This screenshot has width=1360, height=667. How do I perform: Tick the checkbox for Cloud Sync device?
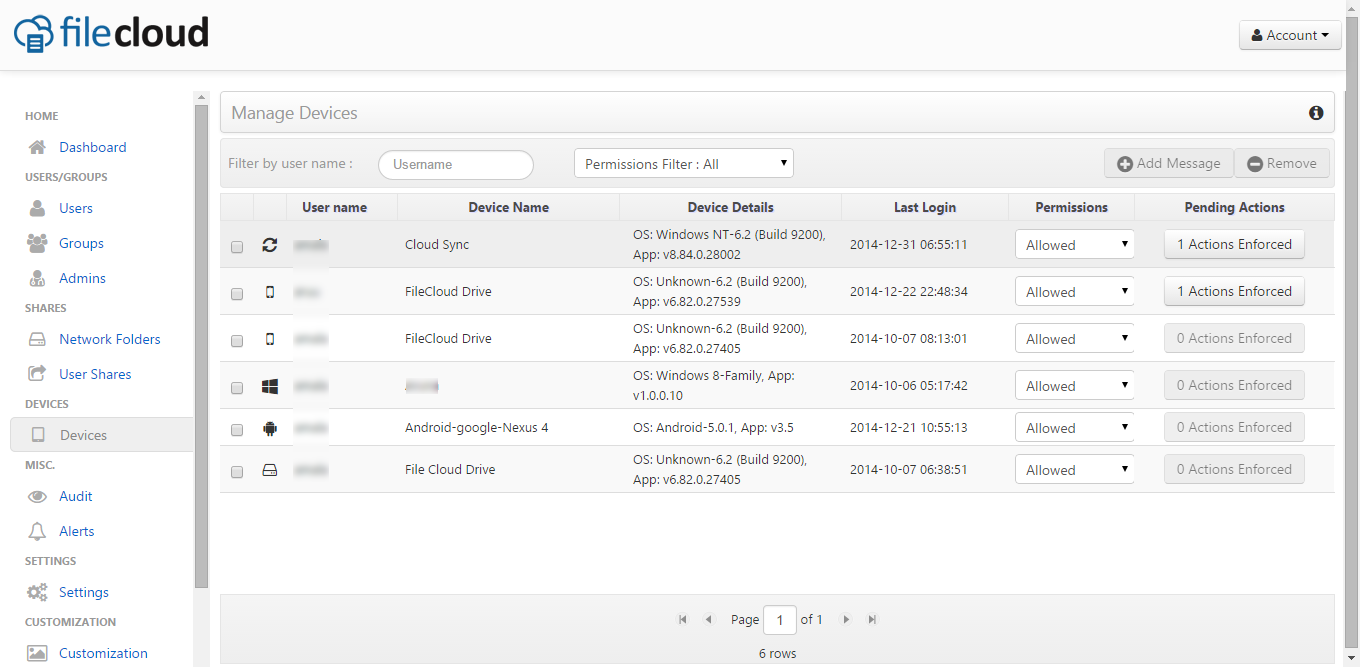click(x=237, y=247)
